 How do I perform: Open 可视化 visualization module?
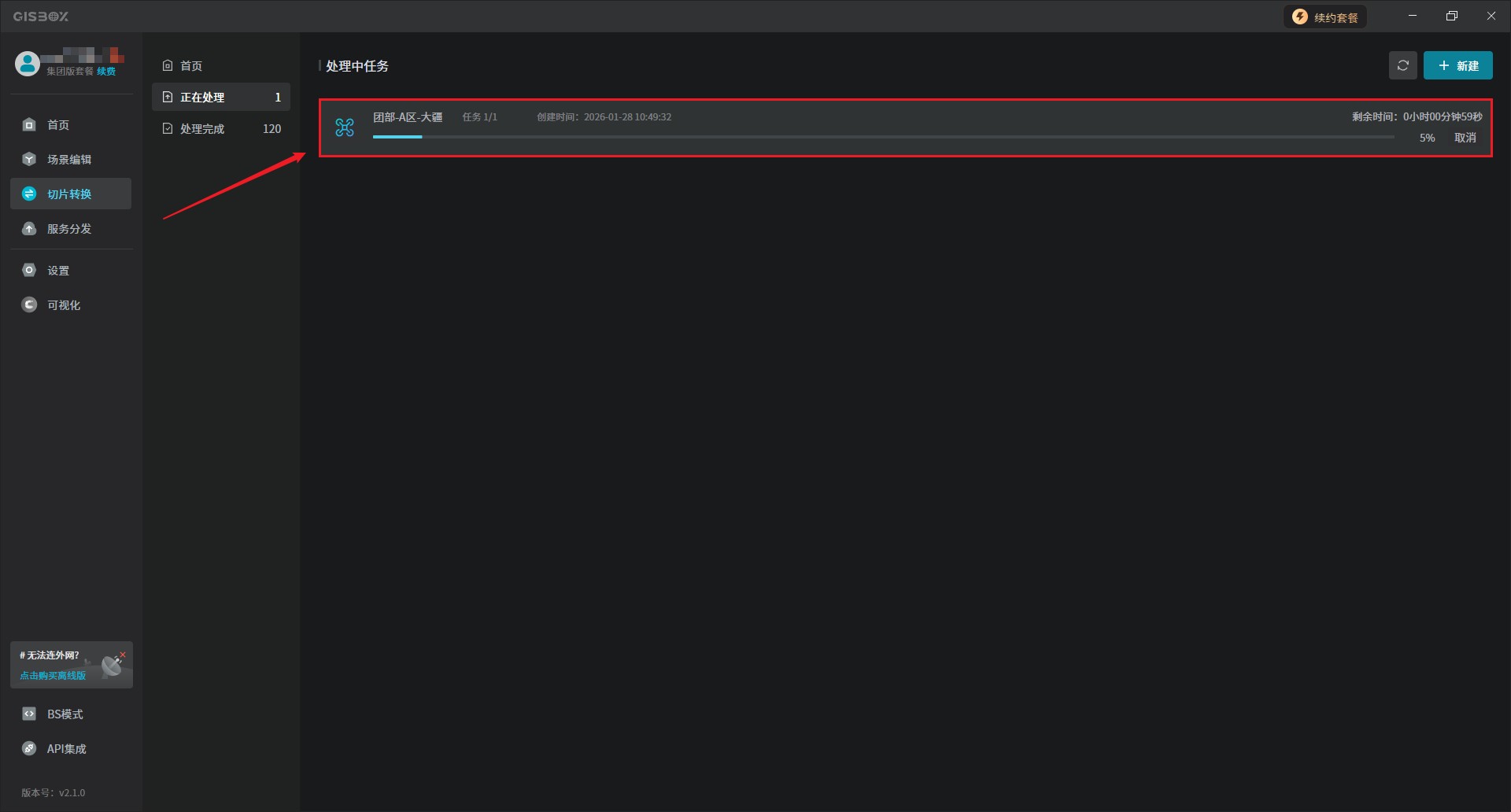[x=64, y=305]
